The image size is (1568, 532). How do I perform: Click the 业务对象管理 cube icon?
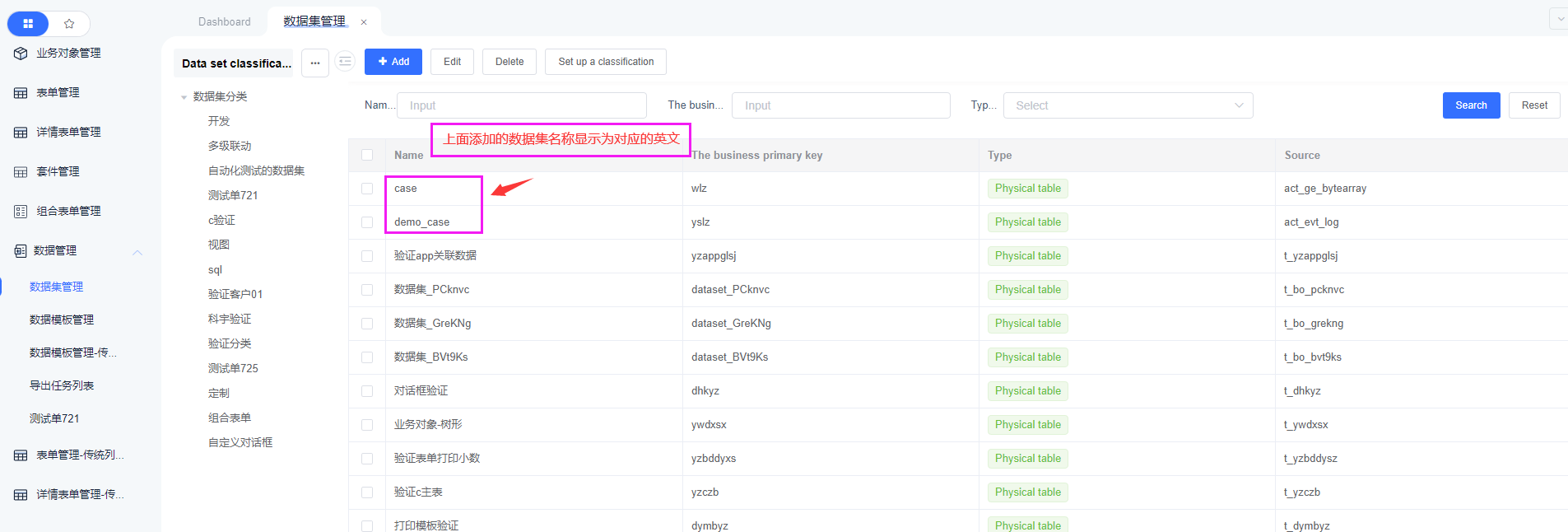(x=21, y=54)
